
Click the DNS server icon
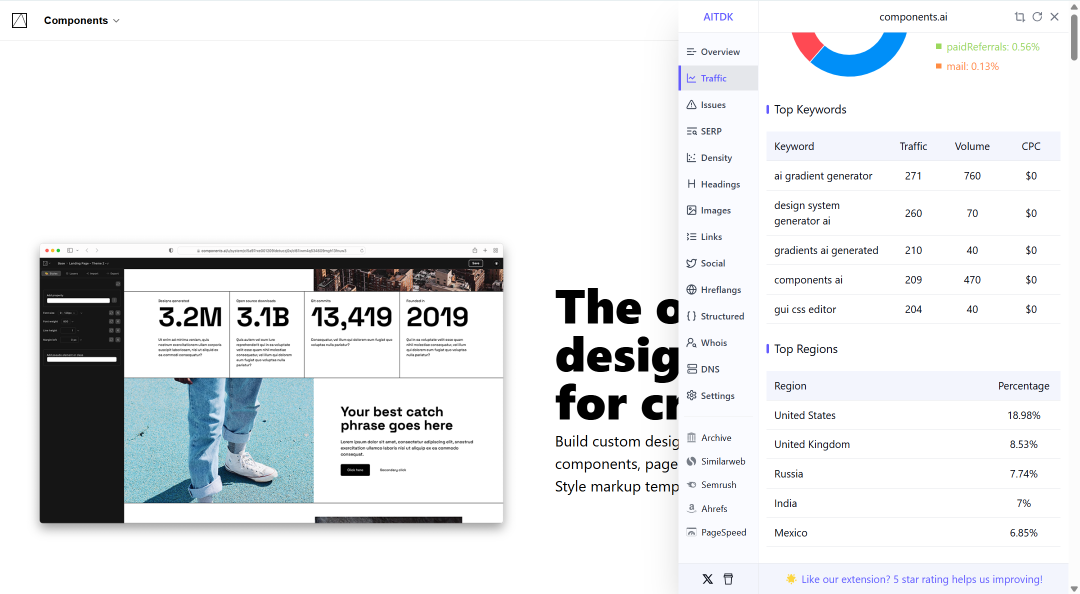(692, 369)
